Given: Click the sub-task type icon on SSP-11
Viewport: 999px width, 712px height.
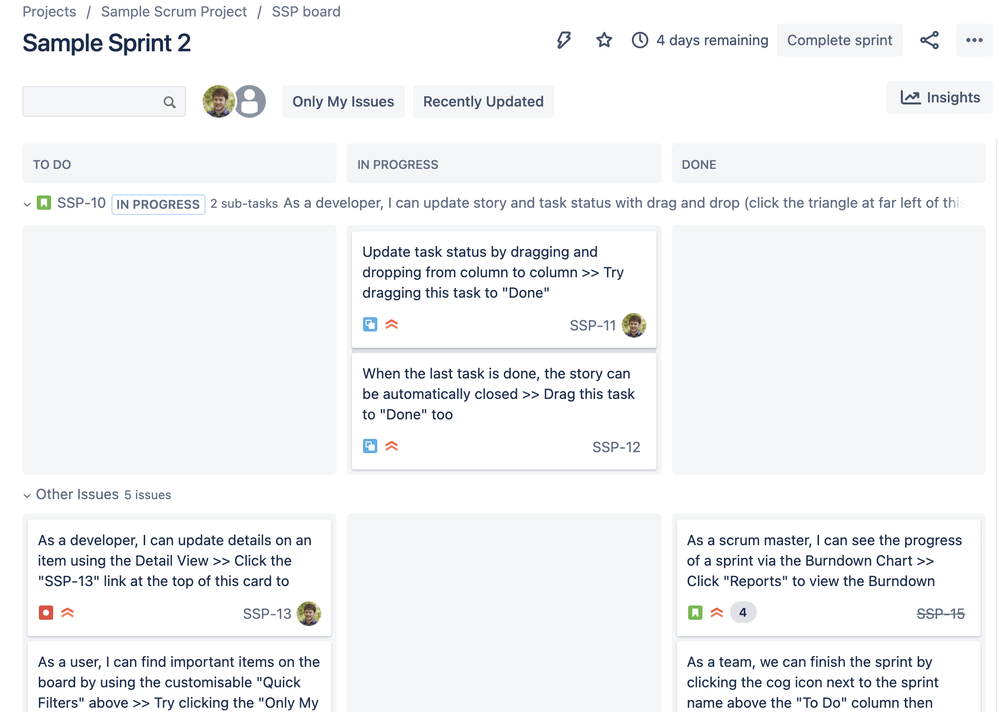Looking at the screenshot, I should click(x=370, y=324).
